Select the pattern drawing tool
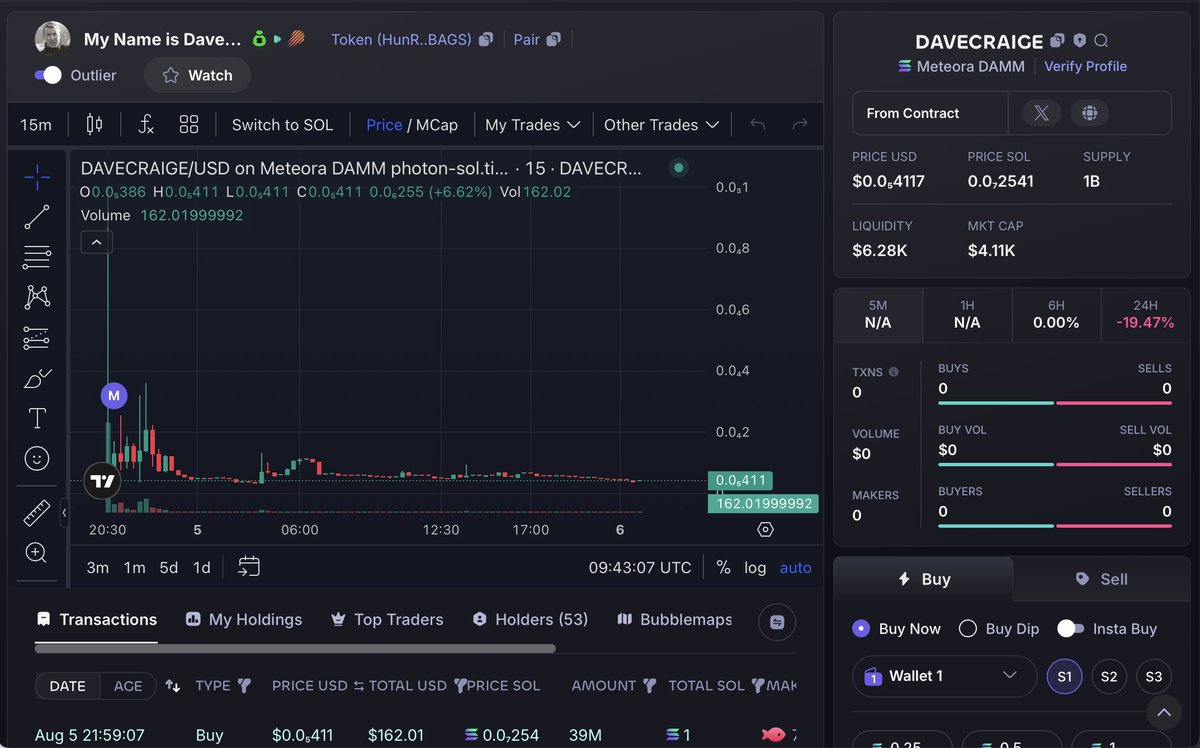This screenshot has width=1200, height=748. (37, 297)
